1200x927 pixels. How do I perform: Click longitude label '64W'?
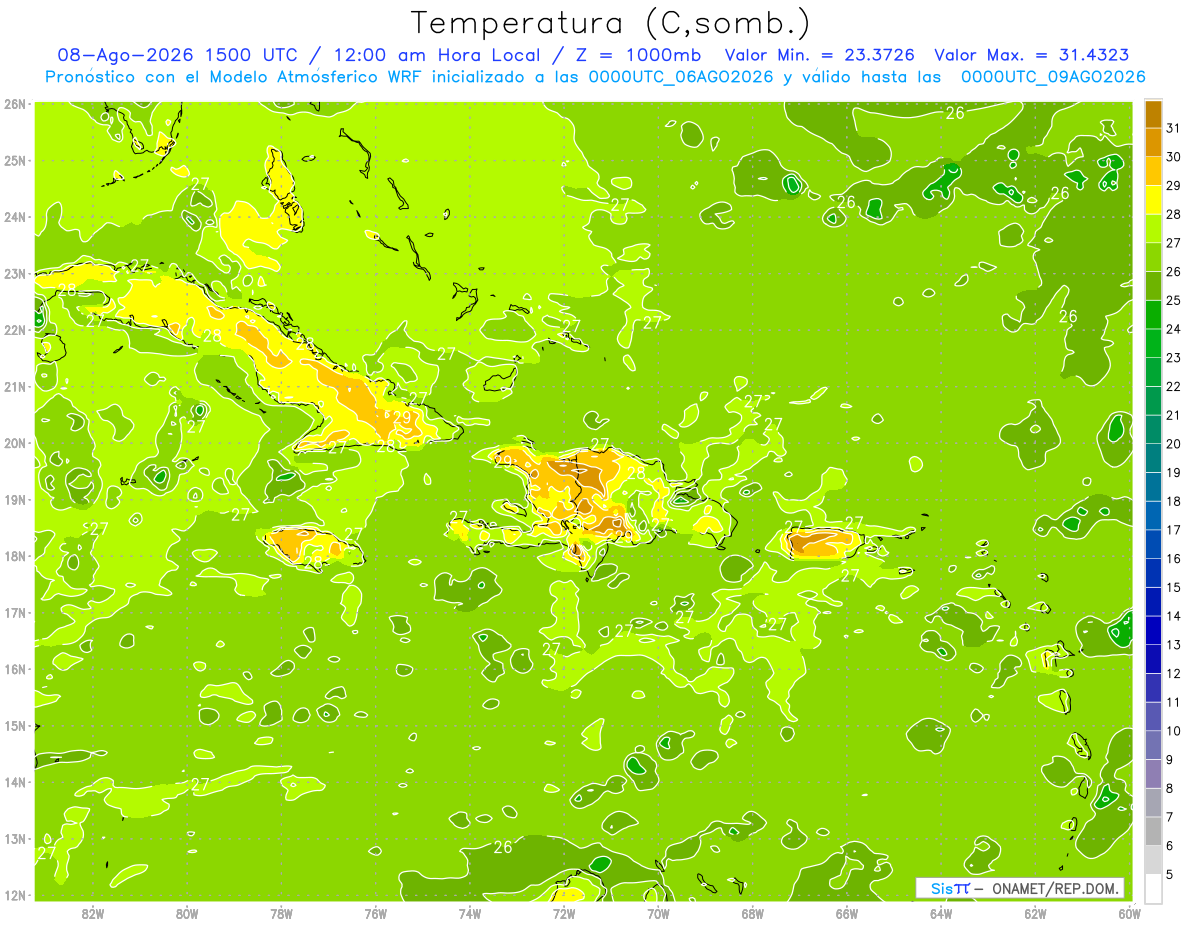(941, 913)
